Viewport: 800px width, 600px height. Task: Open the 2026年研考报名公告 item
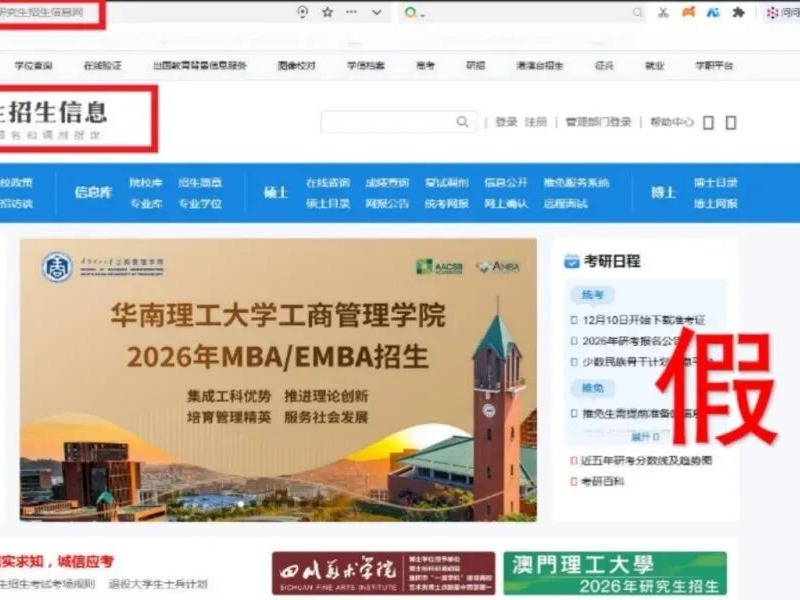point(633,341)
